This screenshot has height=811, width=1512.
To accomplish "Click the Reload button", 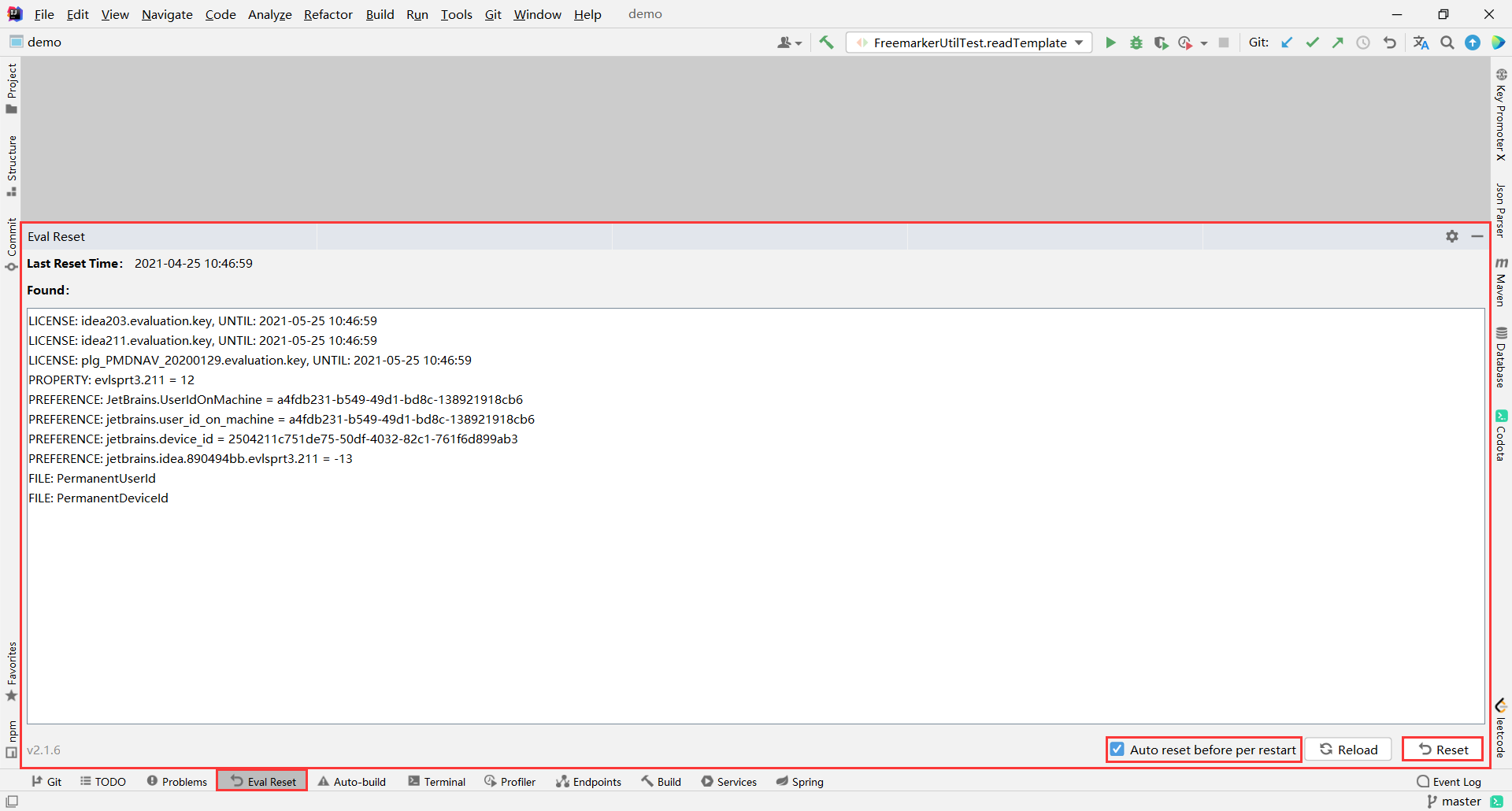I will click(1348, 750).
